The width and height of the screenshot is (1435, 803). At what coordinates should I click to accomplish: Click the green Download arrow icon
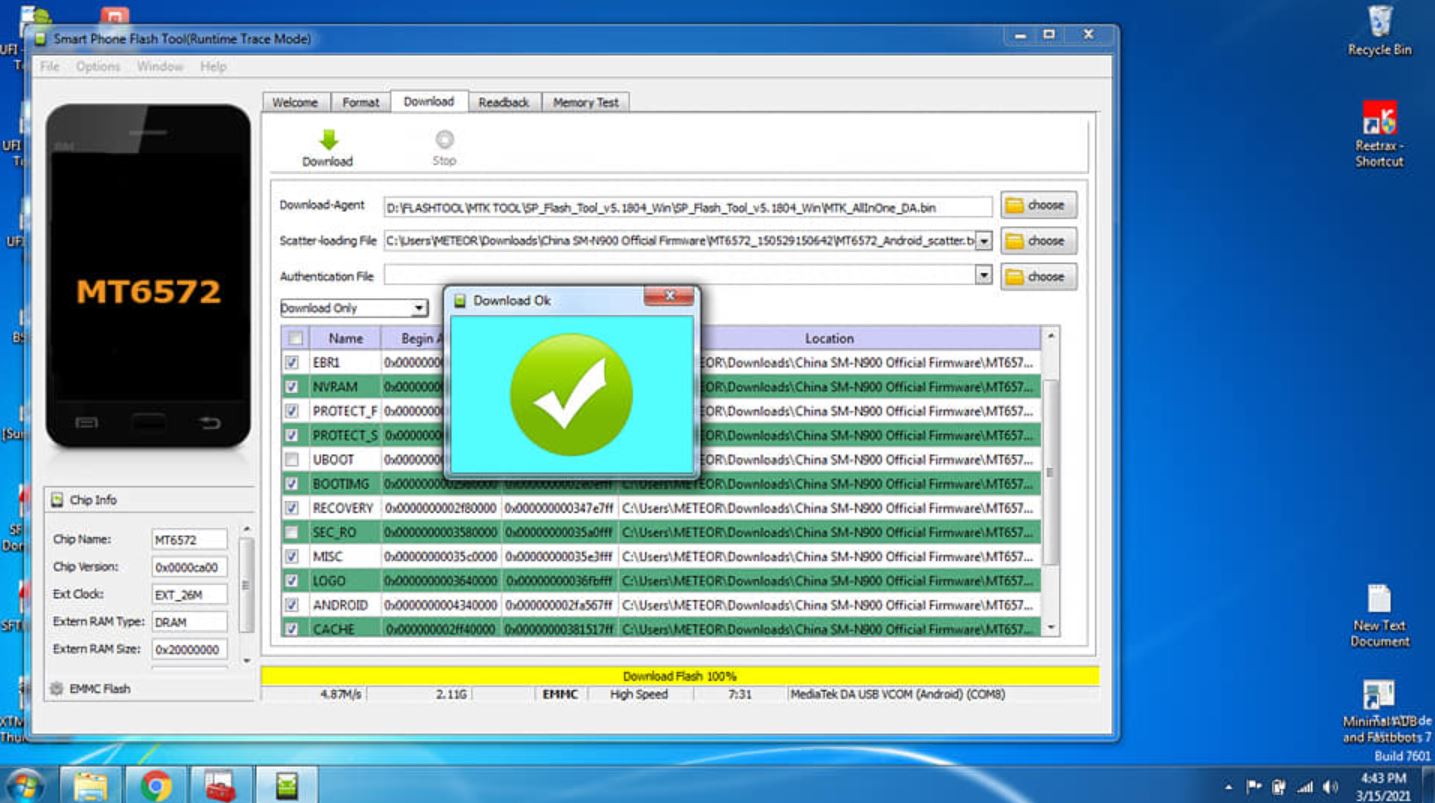point(327,140)
